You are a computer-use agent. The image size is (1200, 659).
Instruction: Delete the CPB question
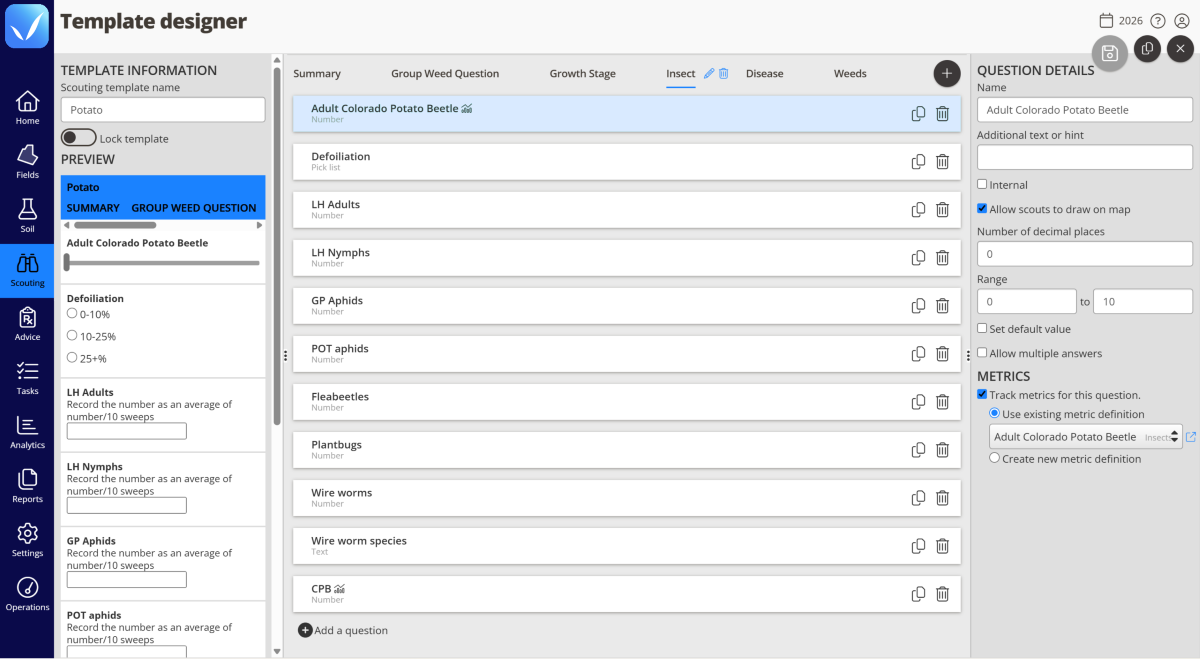click(x=942, y=594)
